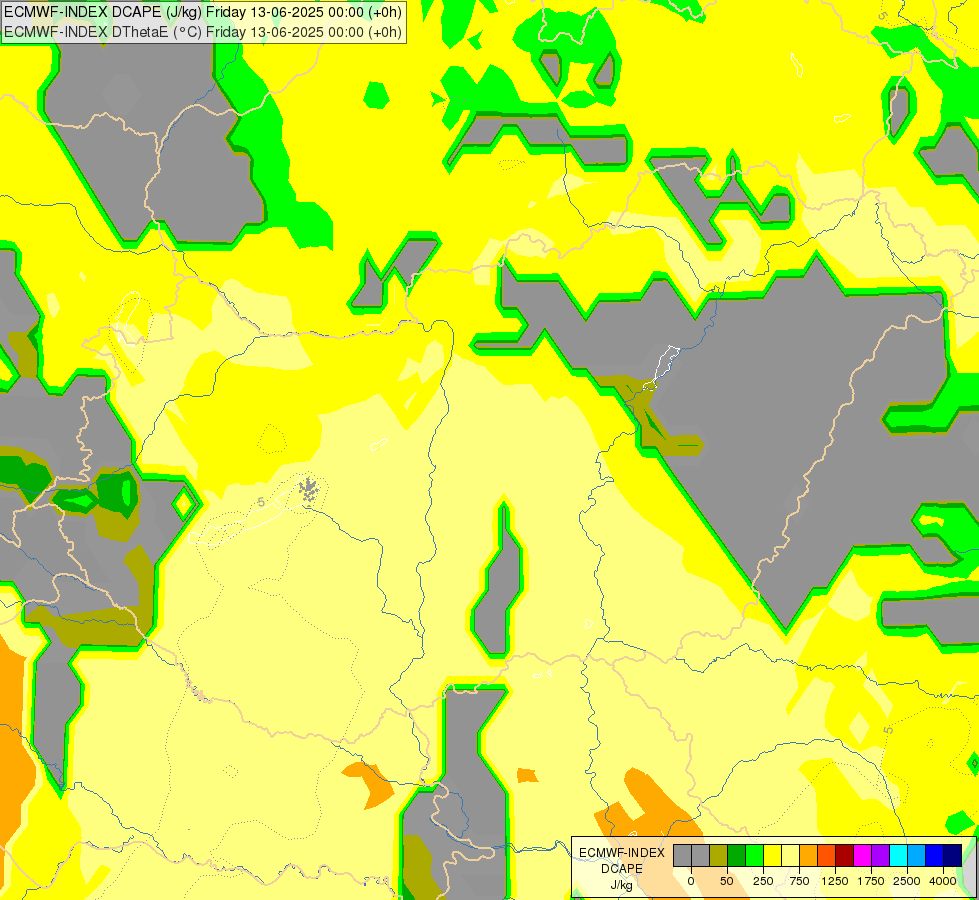Select the magenta legend swatch
979x900 pixels.
(x=862, y=856)
